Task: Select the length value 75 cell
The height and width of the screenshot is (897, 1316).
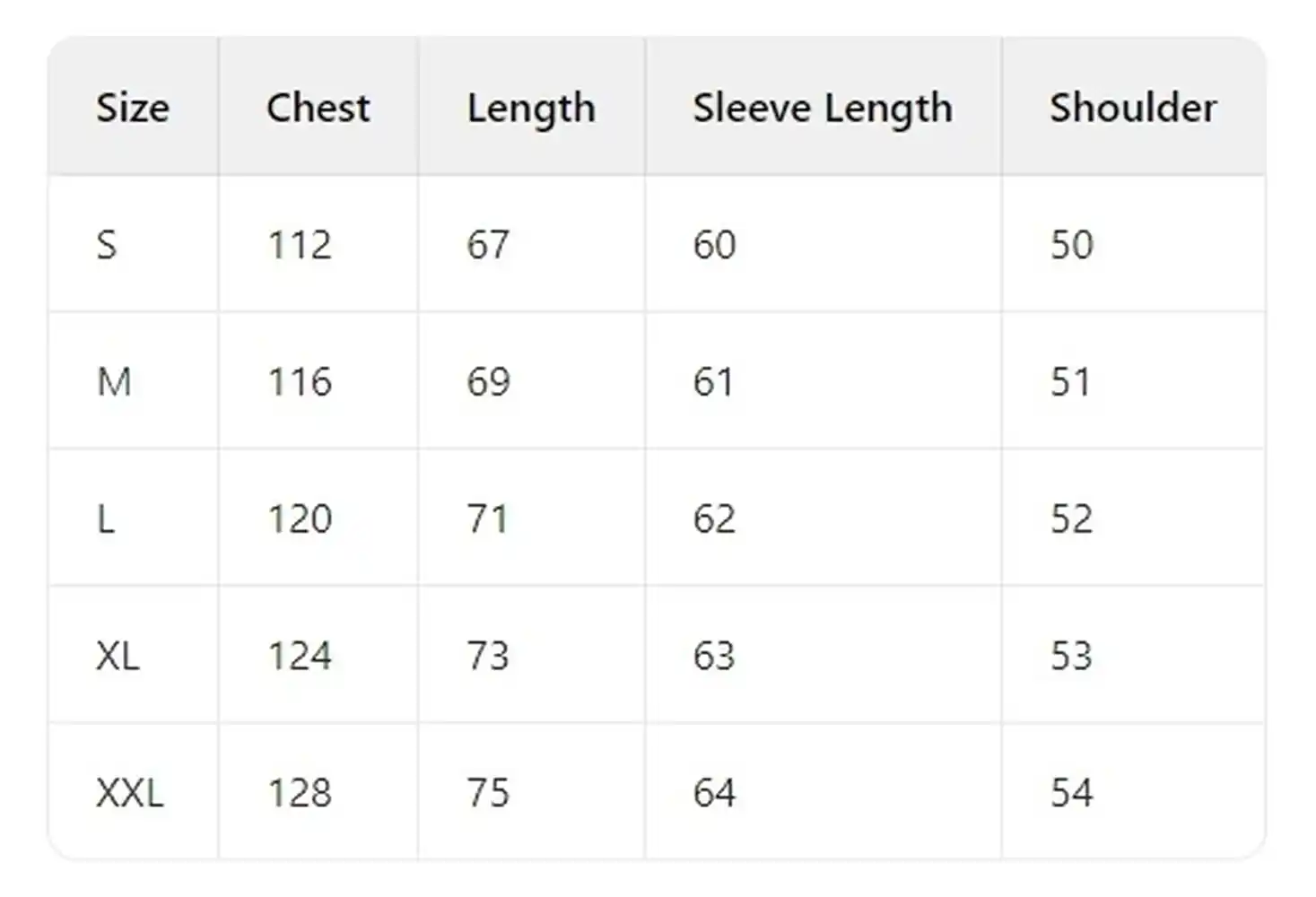Action: [487, 793]
